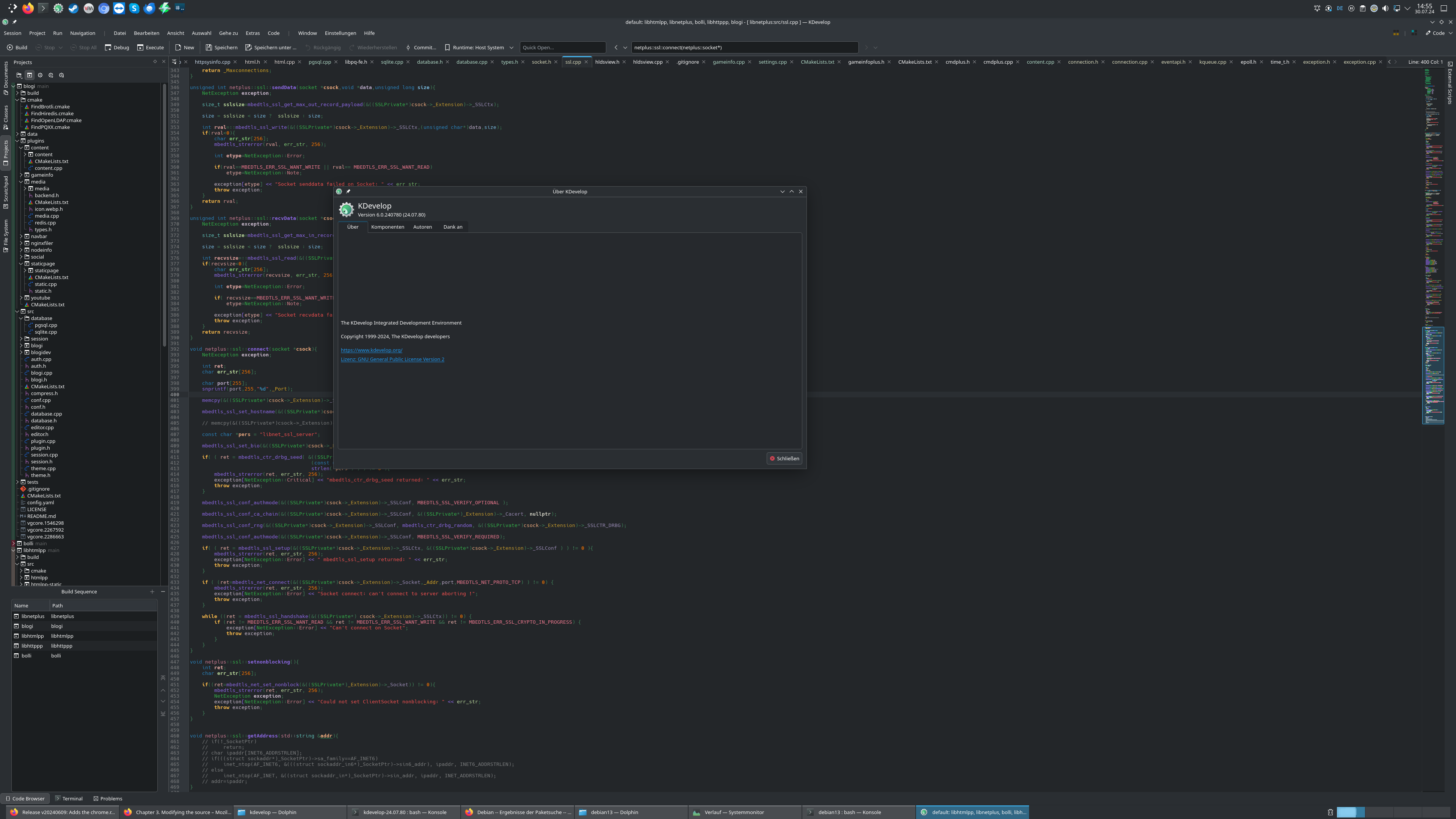Image resolution: width=1456 pixels, height=819 pixels.
Task: Open the kdevelop.org website link
Action: [x=371, y=350]
